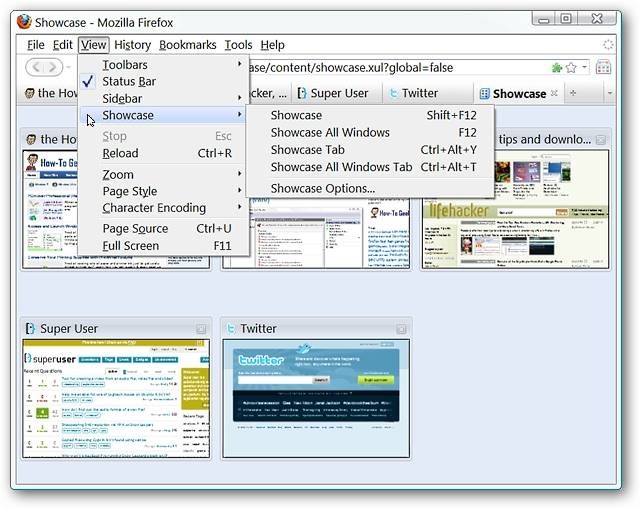Open a new tab with plus button
The height and width of the screenshot is (508, 640).
(x=573, y=93)
